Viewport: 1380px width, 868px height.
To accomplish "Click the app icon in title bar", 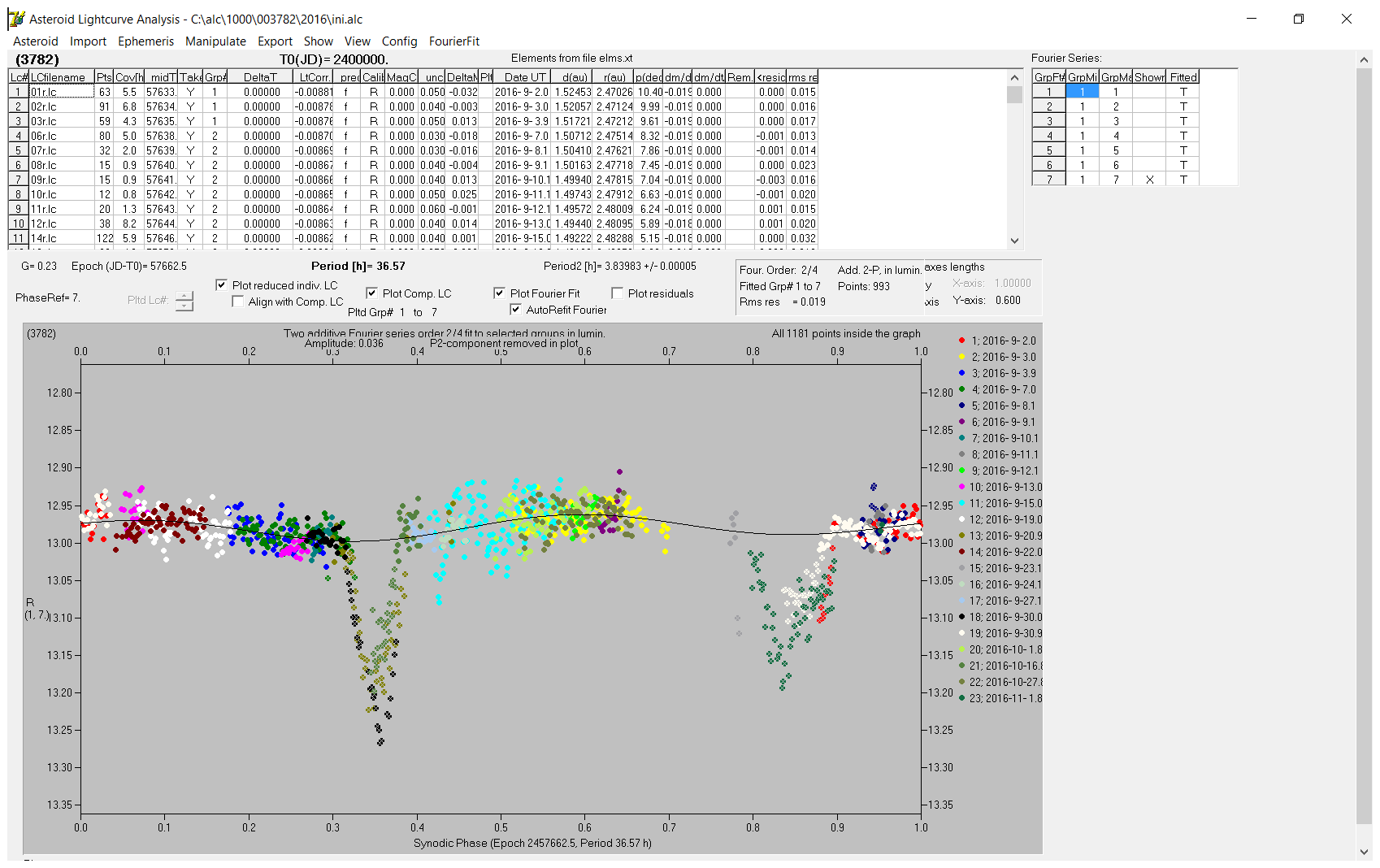I will 16,19.
